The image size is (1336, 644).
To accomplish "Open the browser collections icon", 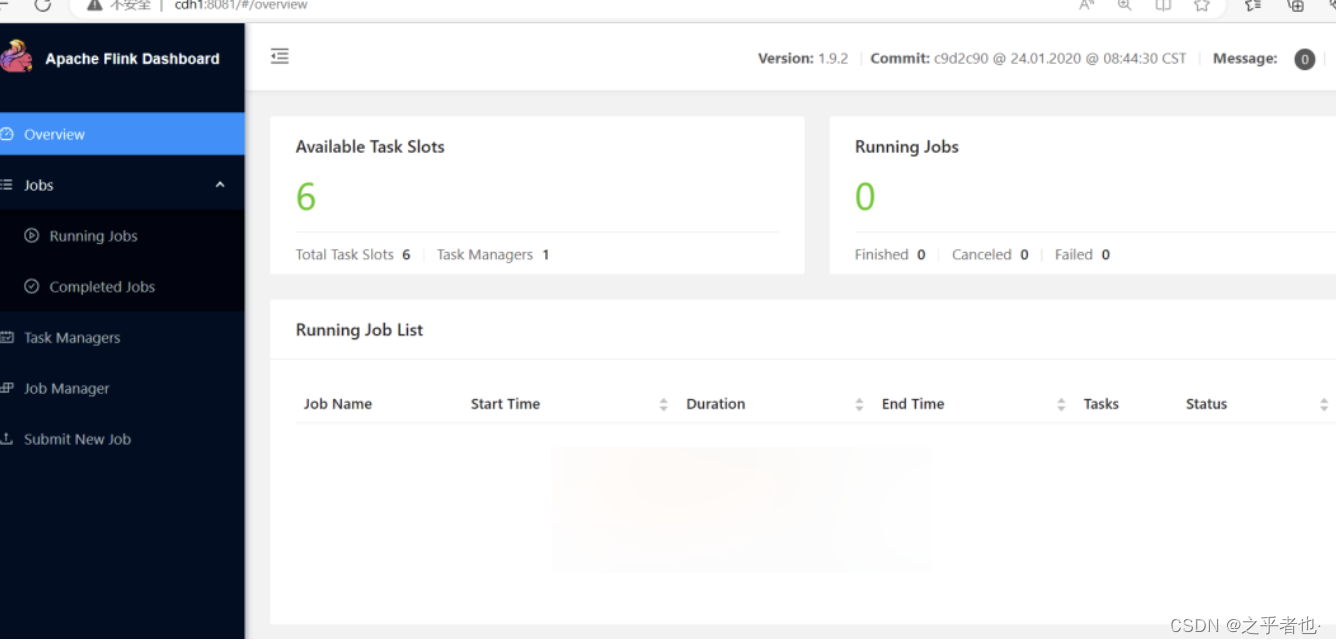I will pos(1296,5).
